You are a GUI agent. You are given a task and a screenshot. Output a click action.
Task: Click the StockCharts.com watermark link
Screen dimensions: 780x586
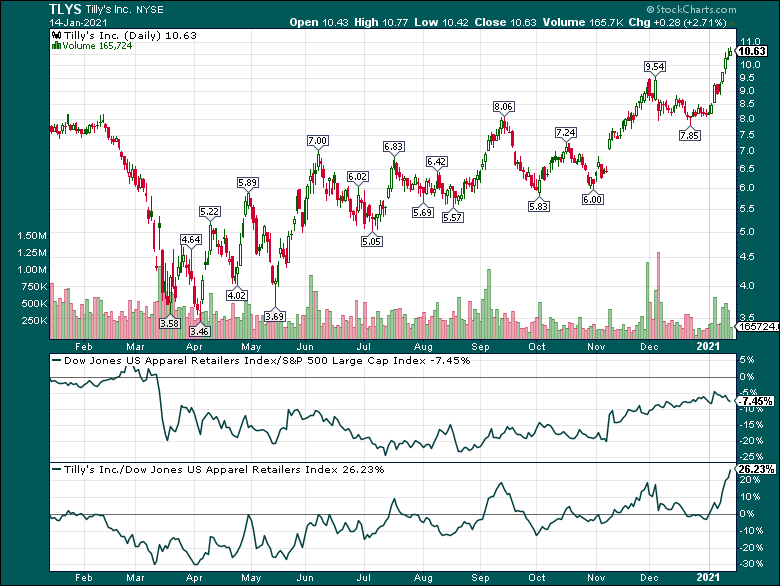click(691, 9)
